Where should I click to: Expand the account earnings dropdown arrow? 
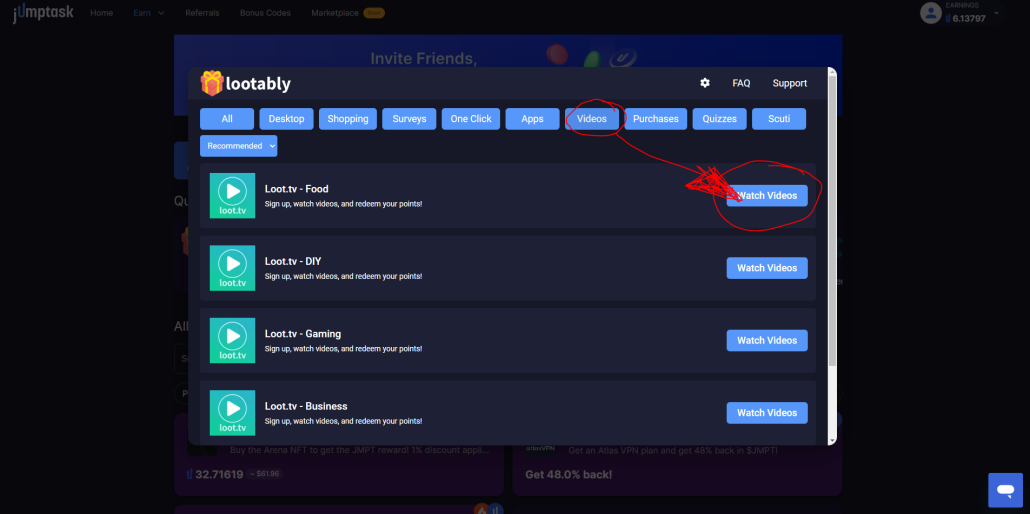pyautogui.click(x=996, y=13)
